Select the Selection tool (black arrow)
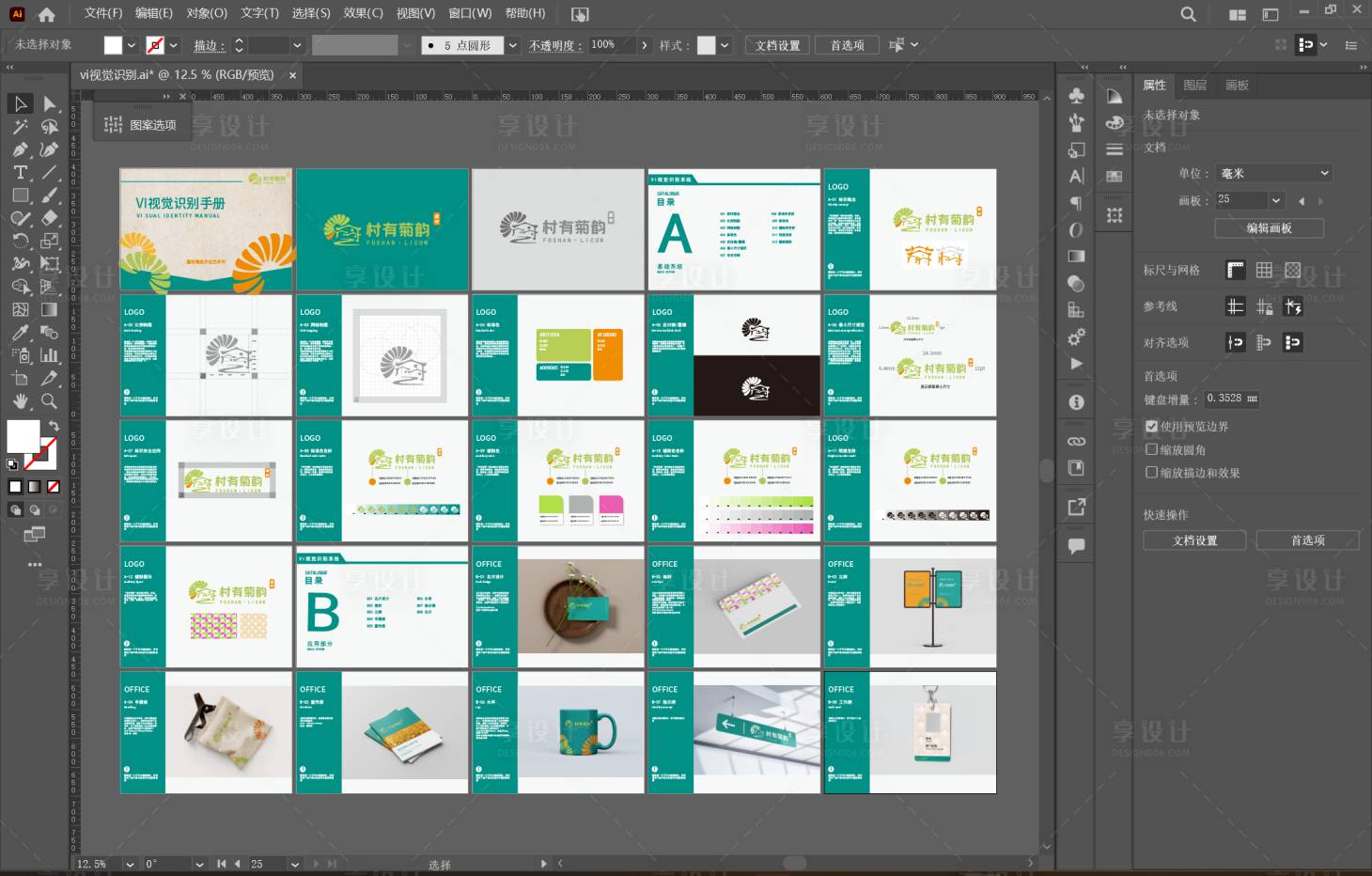The image size is (1372, 876). (20, 103)
